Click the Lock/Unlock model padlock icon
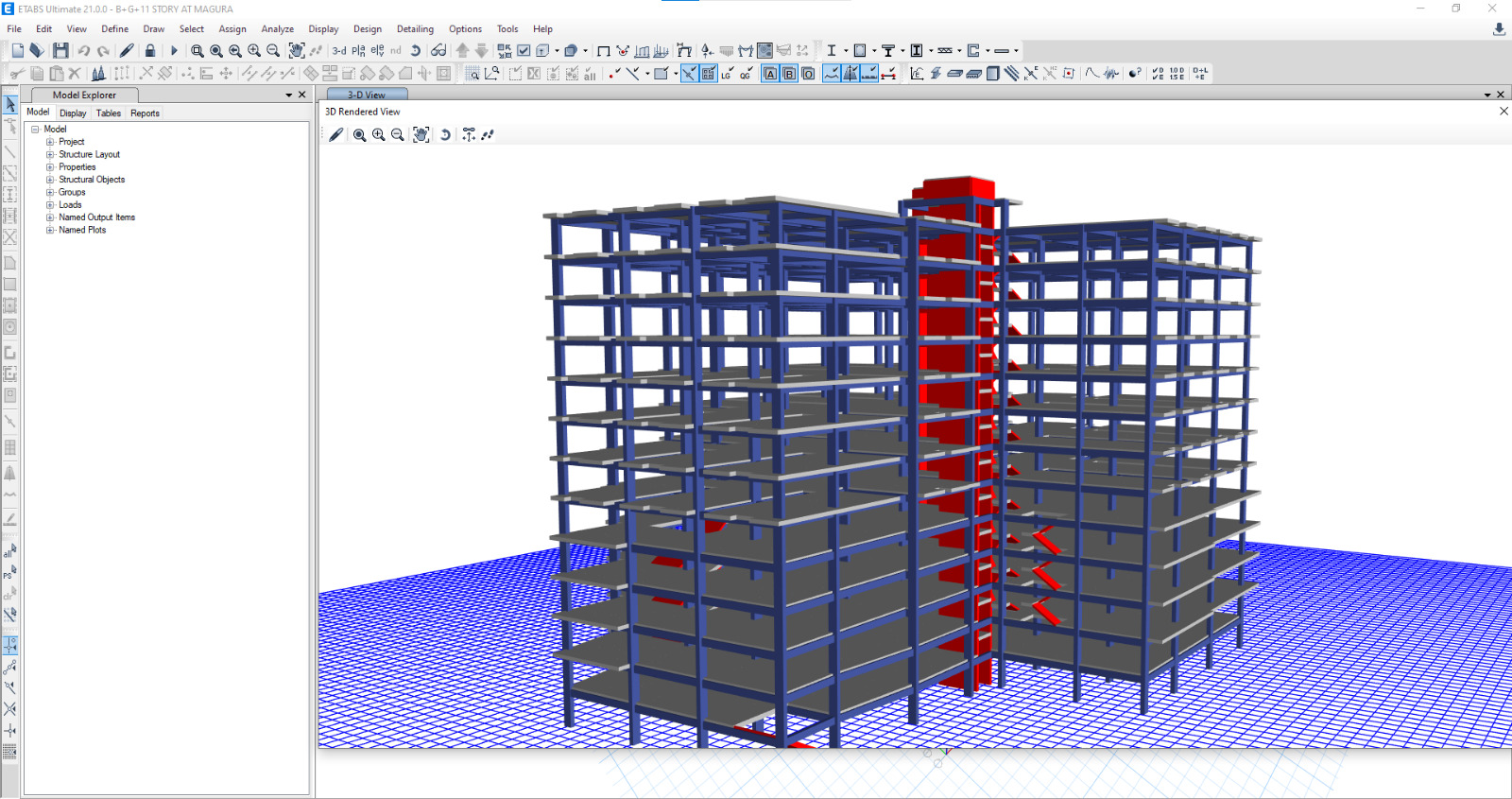The width and height of the screenshot is (1512, 799). click(150, 50)
